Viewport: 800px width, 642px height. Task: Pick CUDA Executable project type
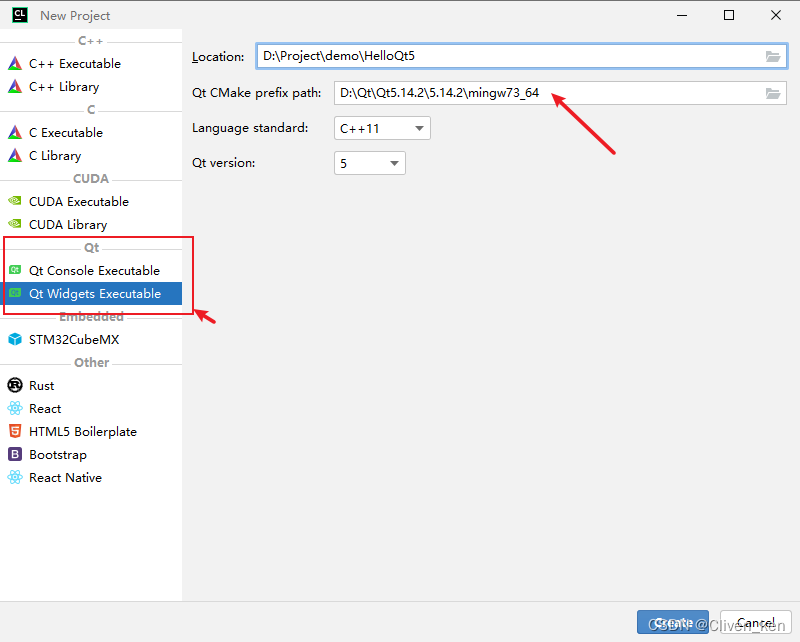click(91, 201)
